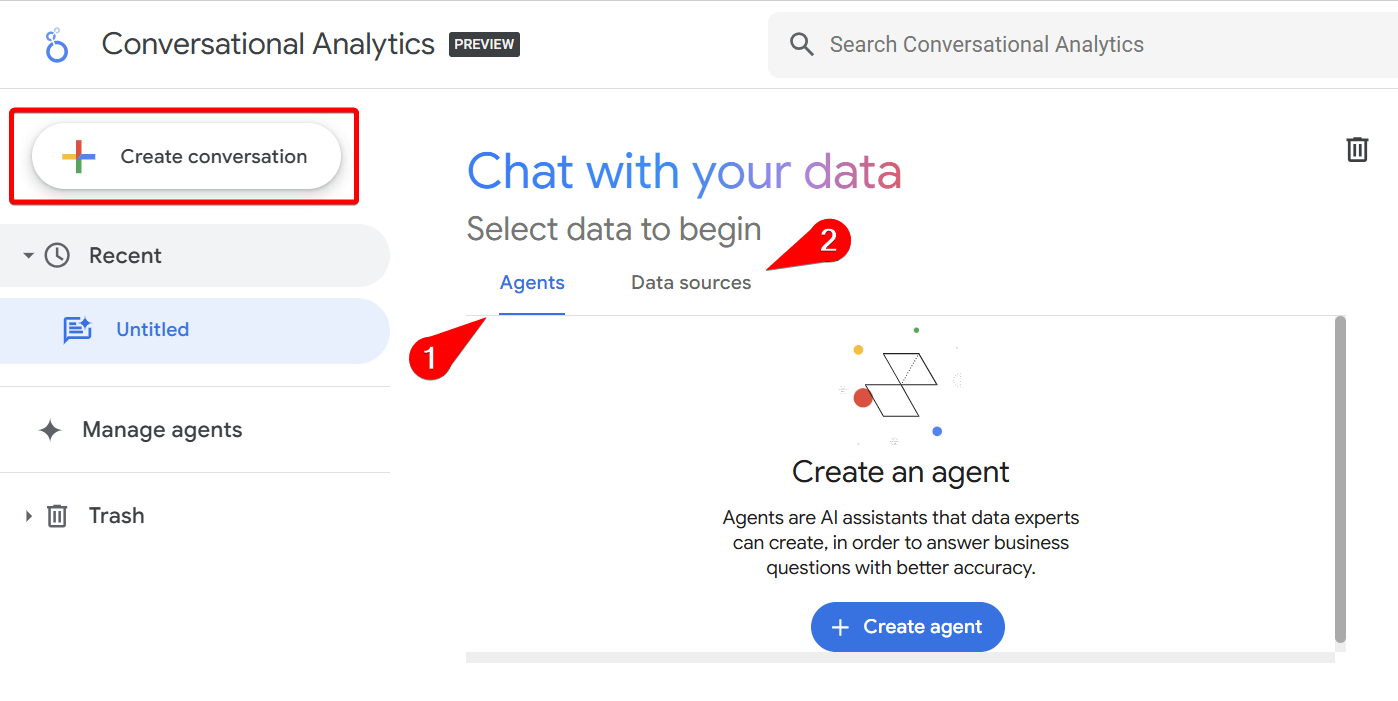Viewport: 1398px width, 701px height.
Task: Collapse the Recent section arrow
Action: tap(28, 256)
